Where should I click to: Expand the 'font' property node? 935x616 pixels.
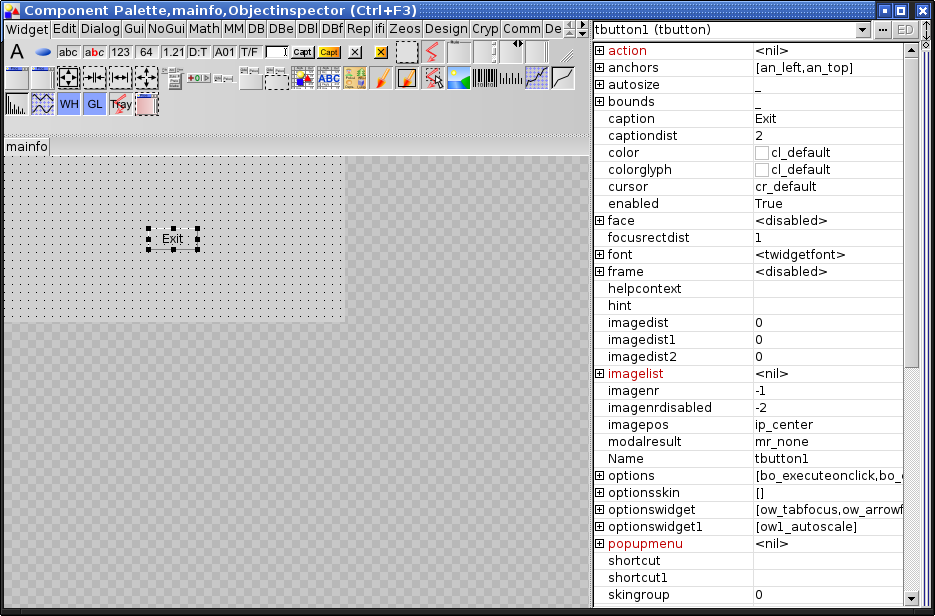[600, 255]
